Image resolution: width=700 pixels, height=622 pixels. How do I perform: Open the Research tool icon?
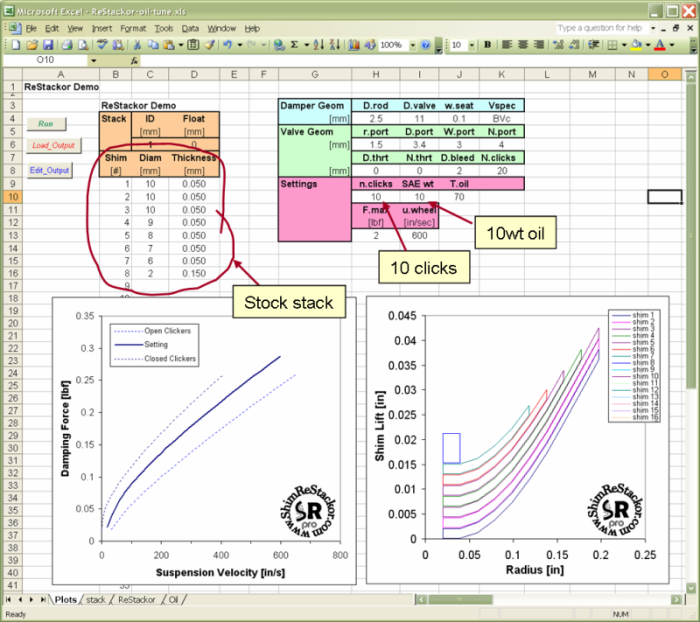tap(118, 45)
